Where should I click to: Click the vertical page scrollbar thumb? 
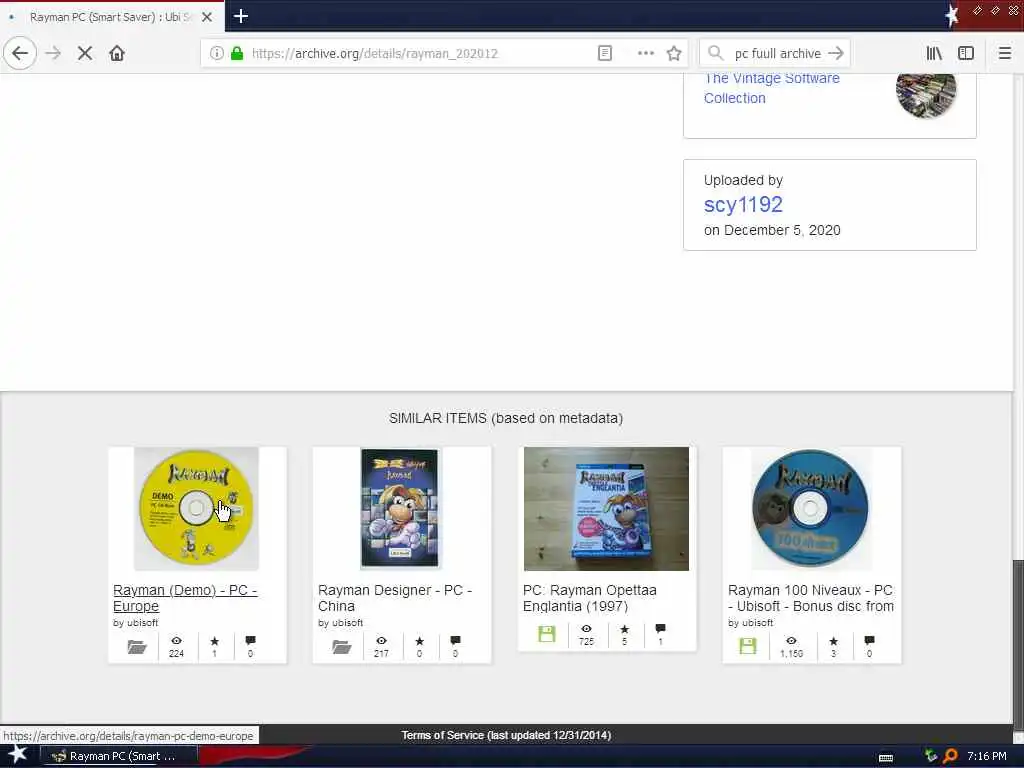[x=1018, y=647]
